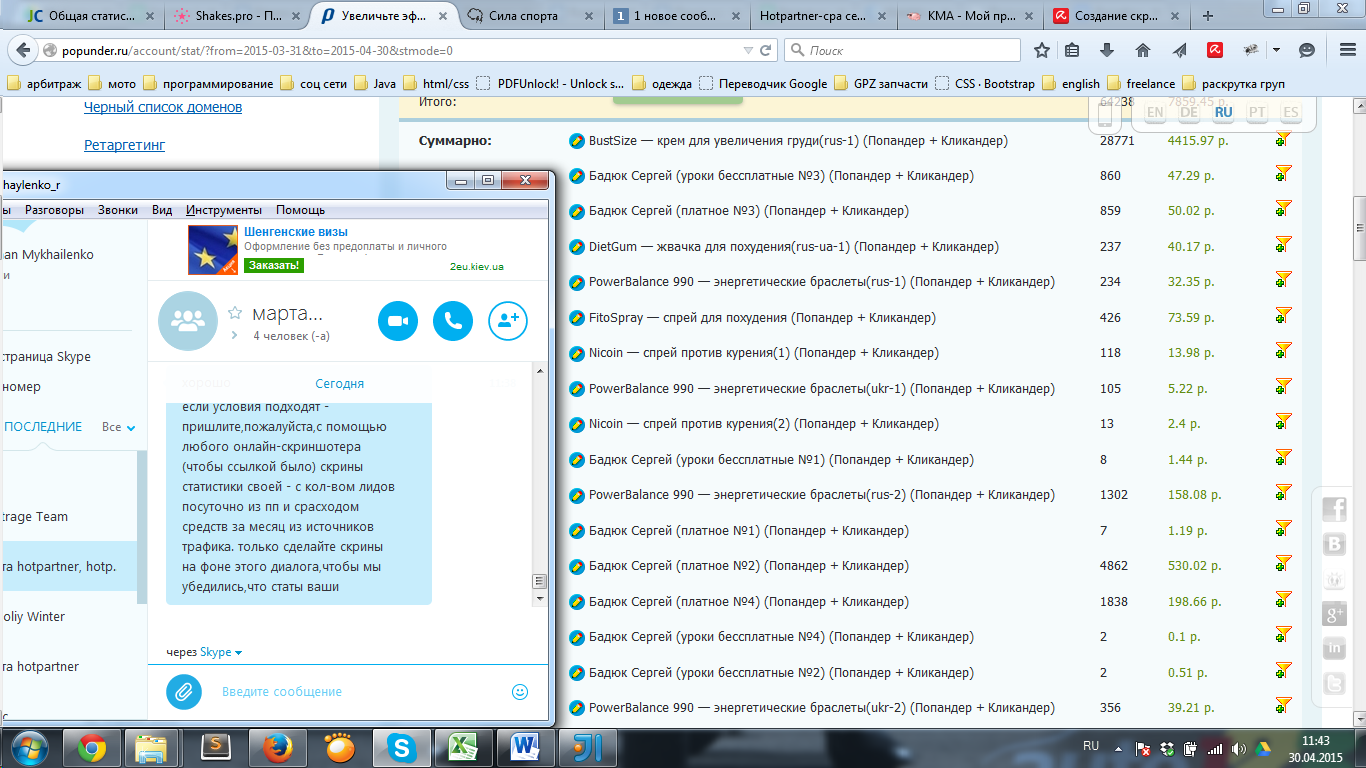Start a video call in Skype group chat

click(x=398, y=321)
